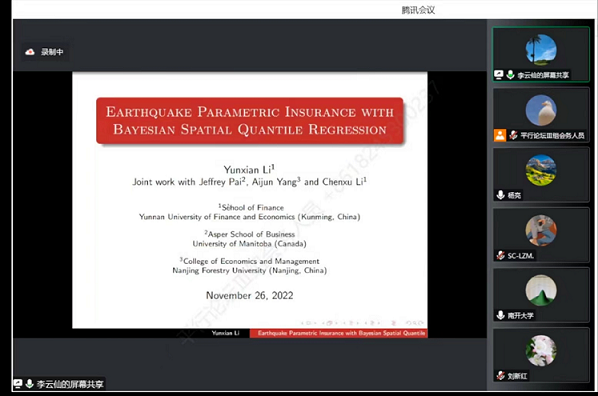The height and width of the screenshot is (396, 598).
Task: Click the cloud recording status icon
Action: 30,52
